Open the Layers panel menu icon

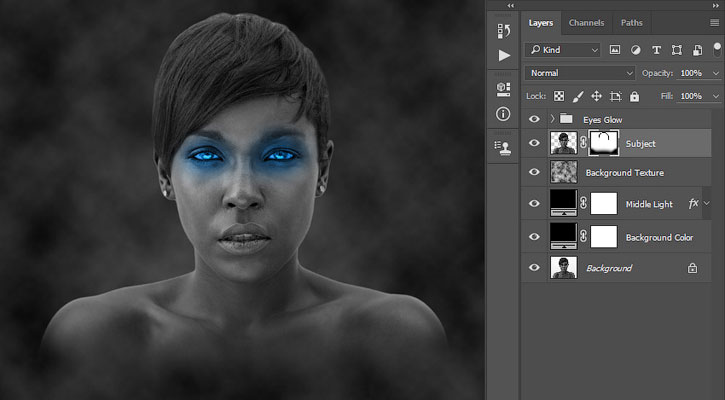tap(714, 23)
